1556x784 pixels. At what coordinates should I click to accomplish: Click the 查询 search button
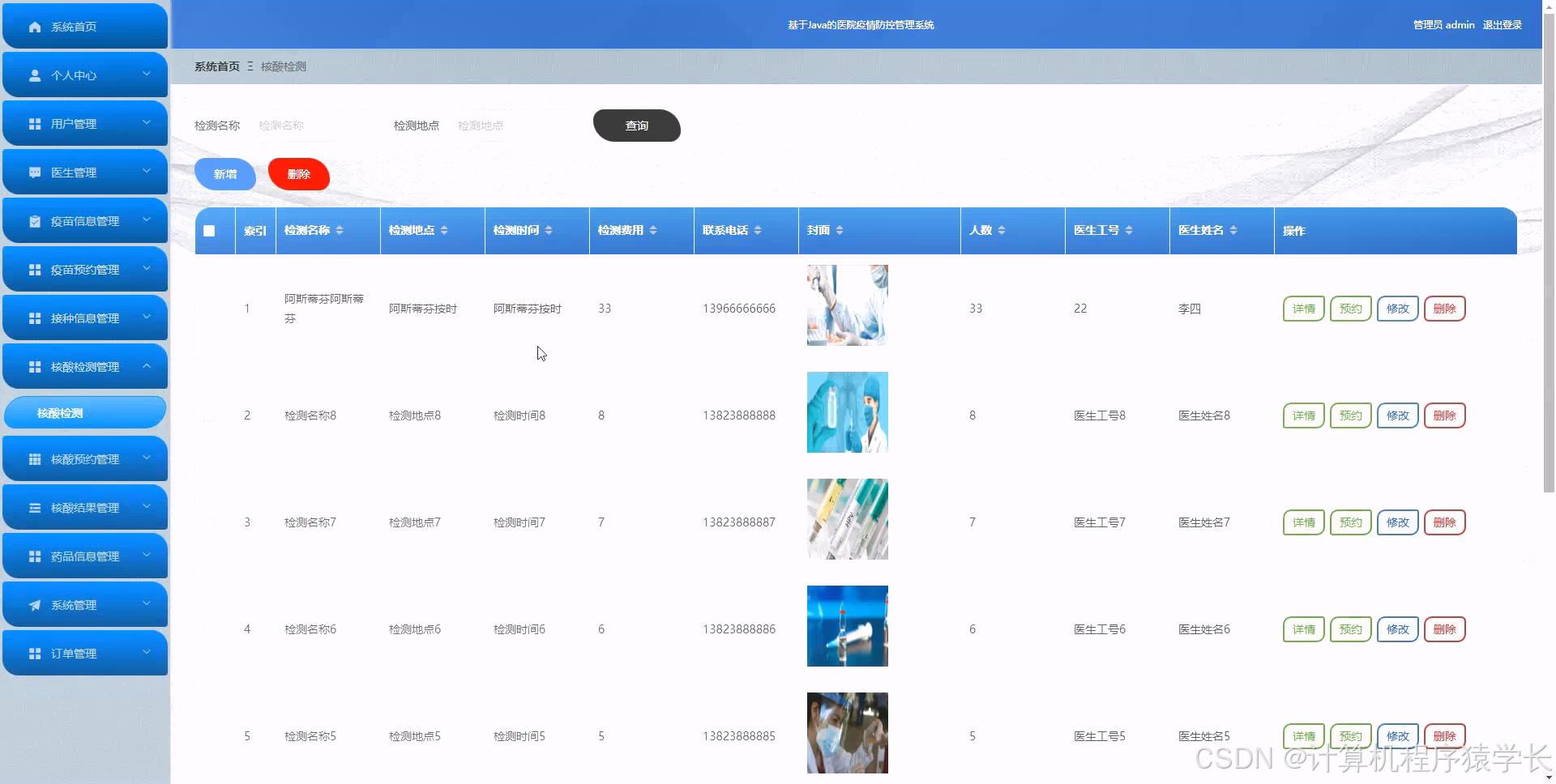[x=637, y=126]
